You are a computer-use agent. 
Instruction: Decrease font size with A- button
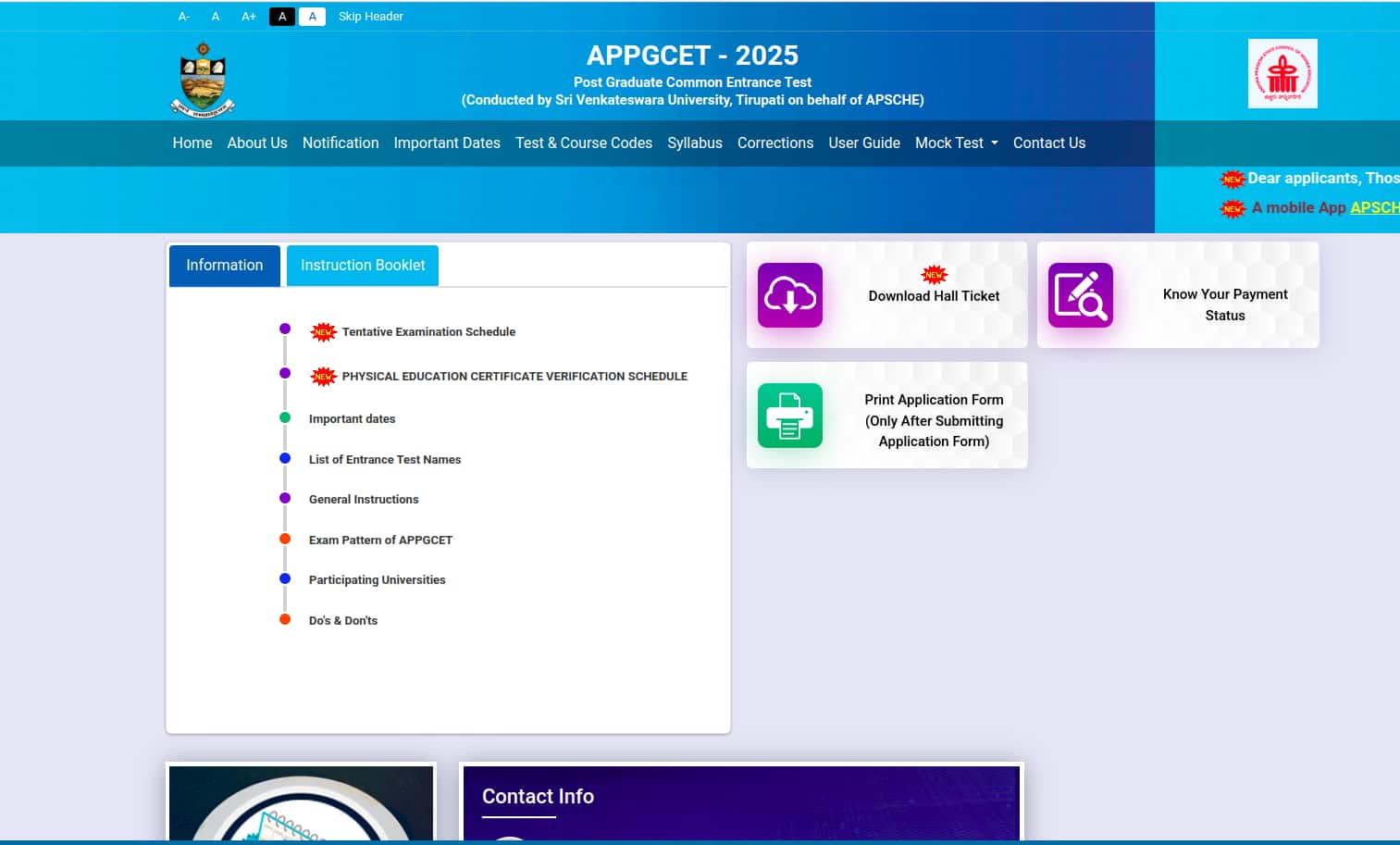click(183, 17)
